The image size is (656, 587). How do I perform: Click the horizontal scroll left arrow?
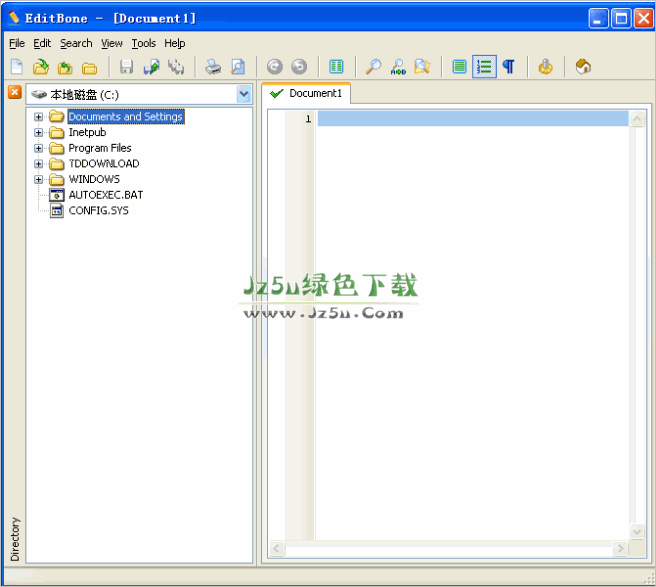tap(276, 548)
